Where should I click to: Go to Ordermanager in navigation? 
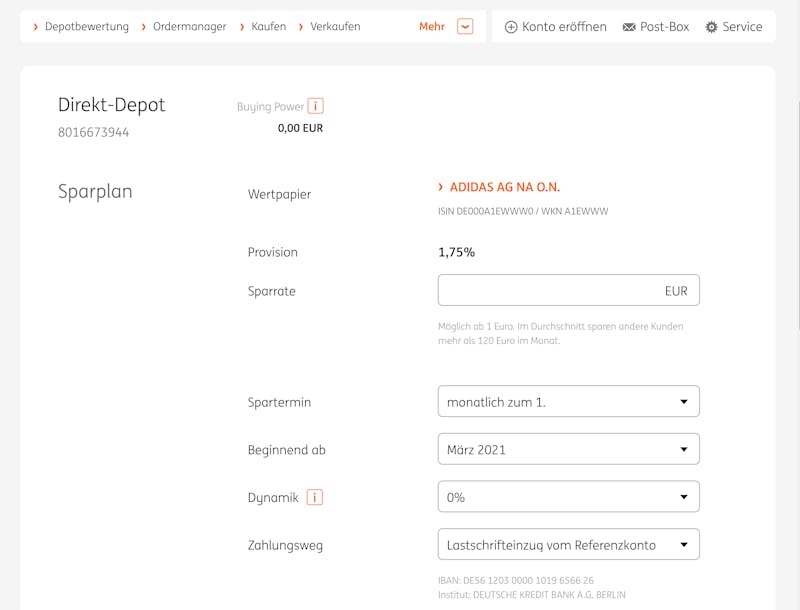(x=189, y=27)
